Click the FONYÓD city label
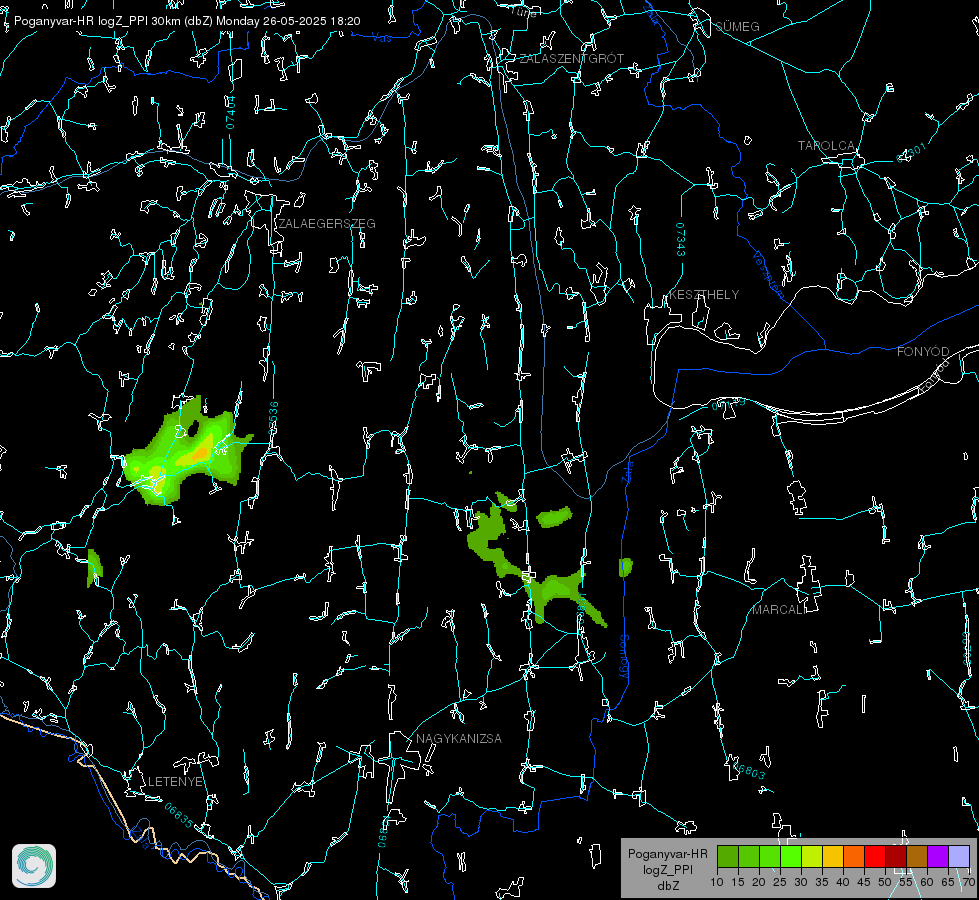This screenshot has height=900, width=979. pos(923,352)
